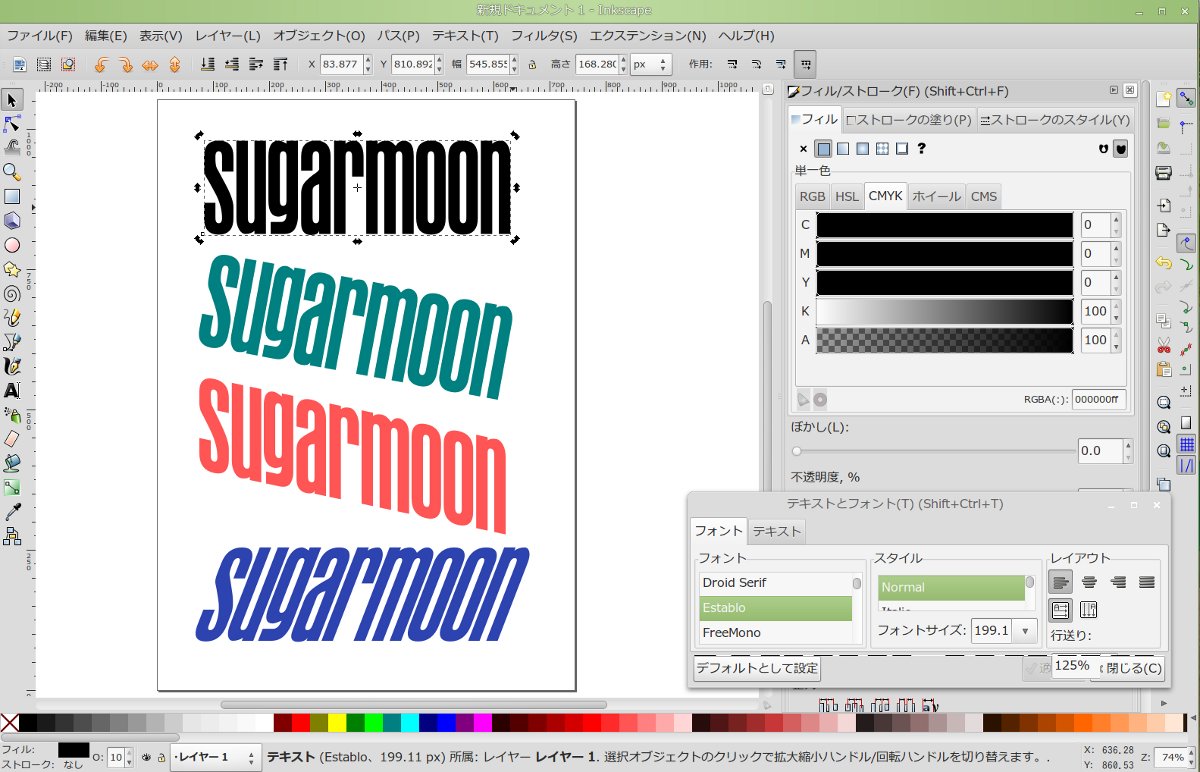Toggle the width/height lock ratio

[532, 65]
